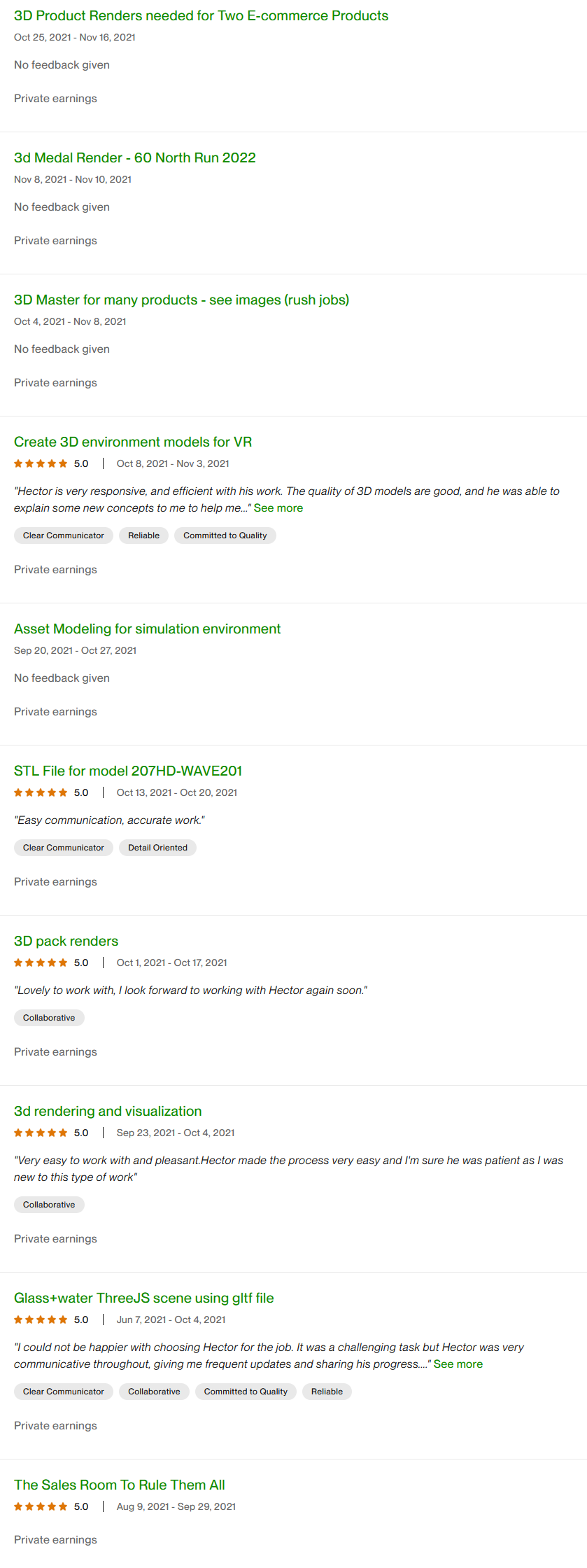Open 'STL File for model 207HD-WAVE201' job
The height and width of the screenshot is (1568, 587).
click(128, 771)
